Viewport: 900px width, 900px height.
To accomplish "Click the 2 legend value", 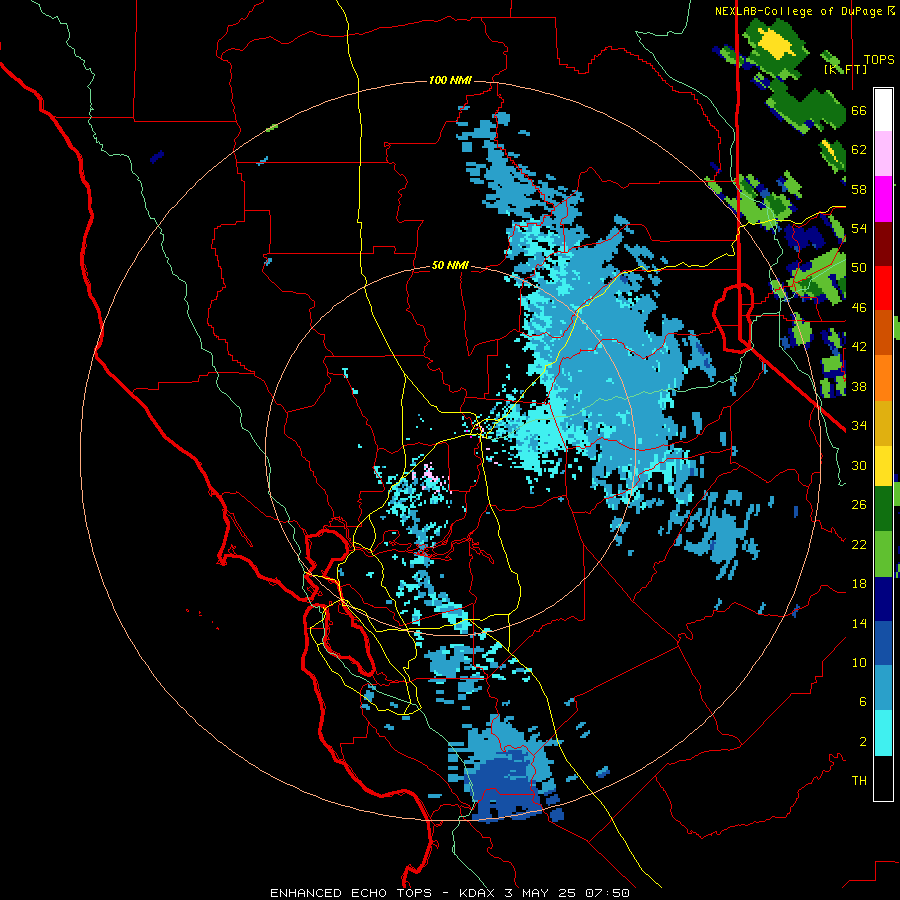I will [x=862, y=742].
